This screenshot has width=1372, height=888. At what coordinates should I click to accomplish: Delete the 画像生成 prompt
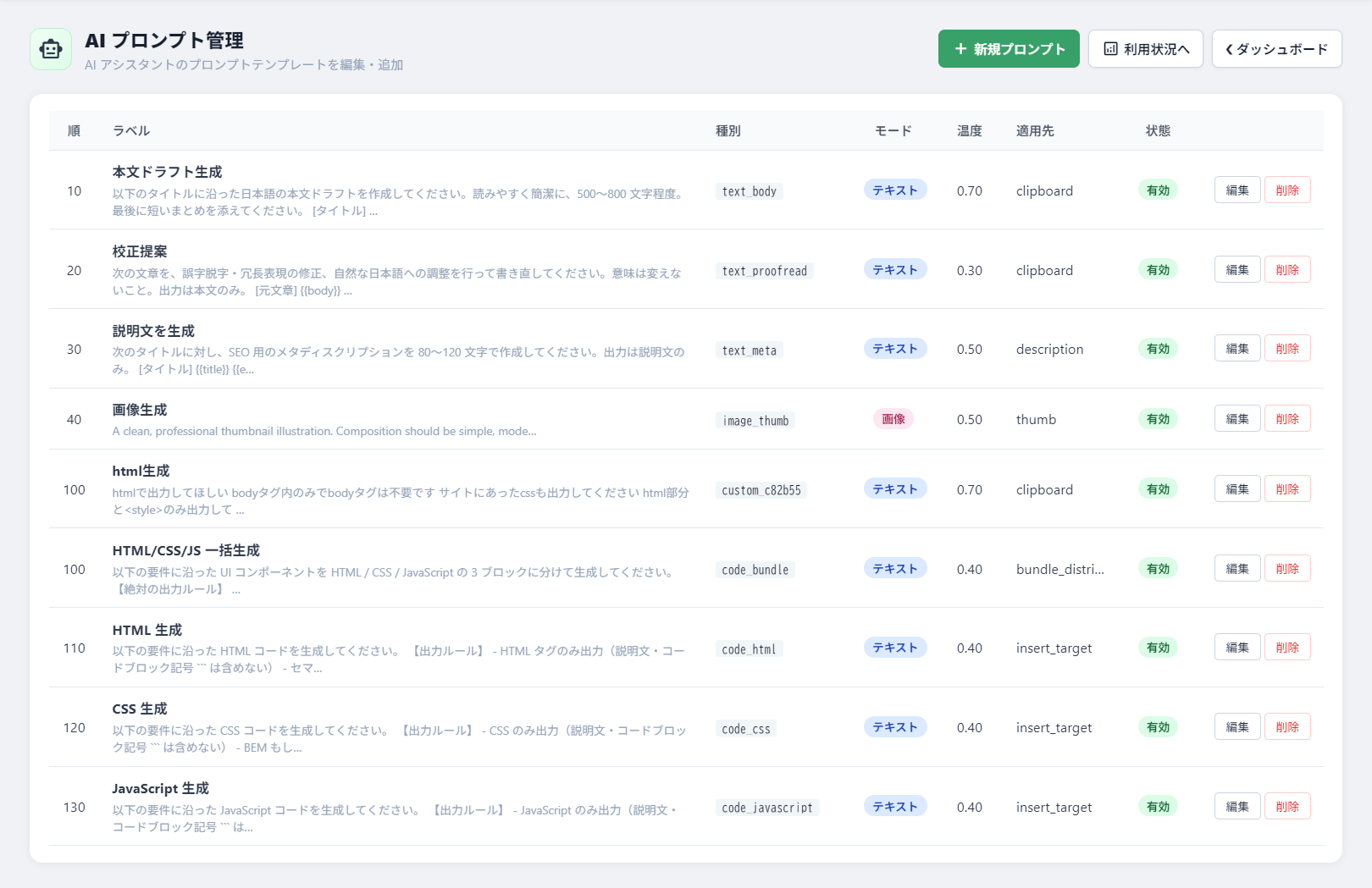click(x=1287, y=419)
